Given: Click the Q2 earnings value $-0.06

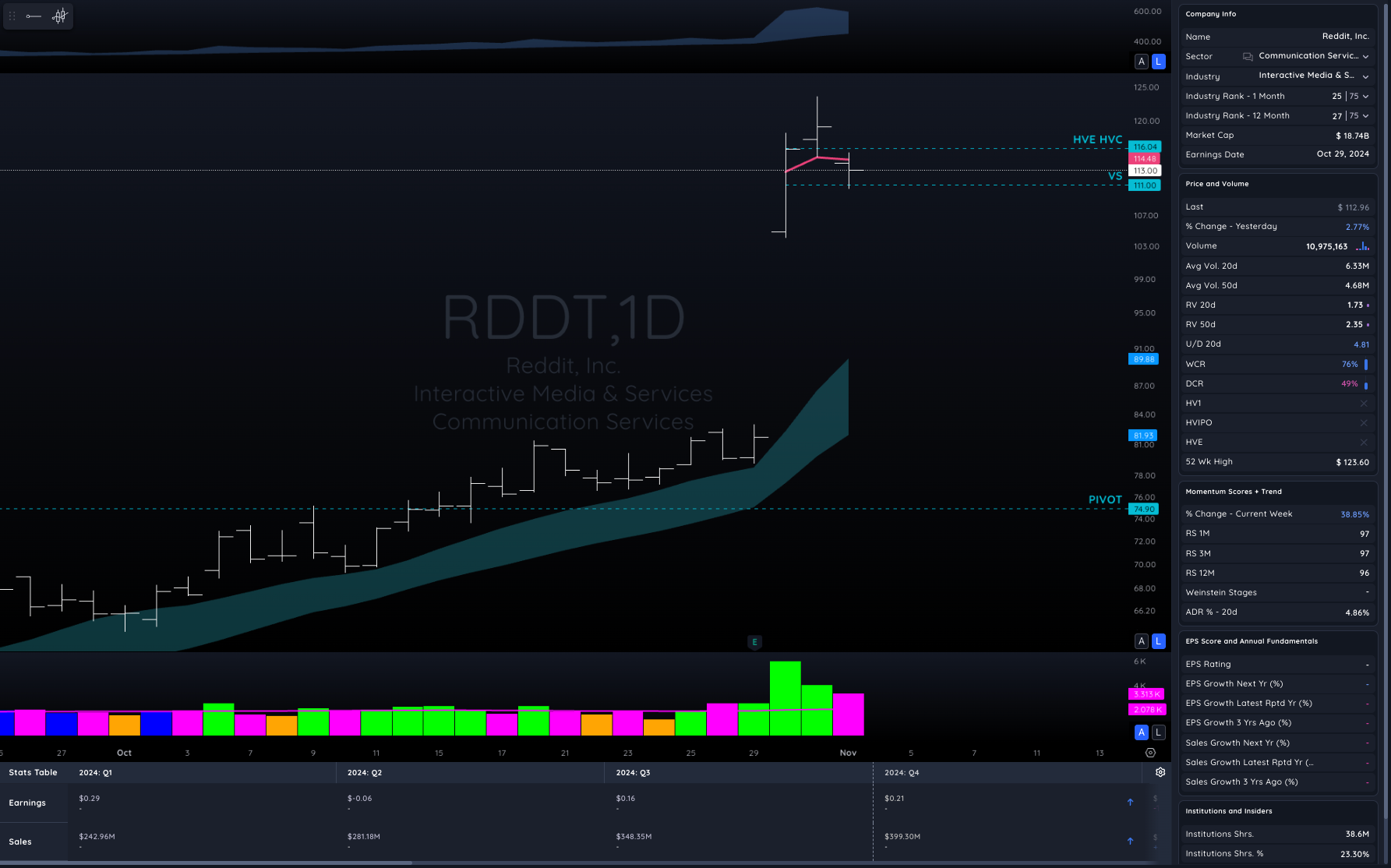Looking at the screenshot, I should click(359, 799).
